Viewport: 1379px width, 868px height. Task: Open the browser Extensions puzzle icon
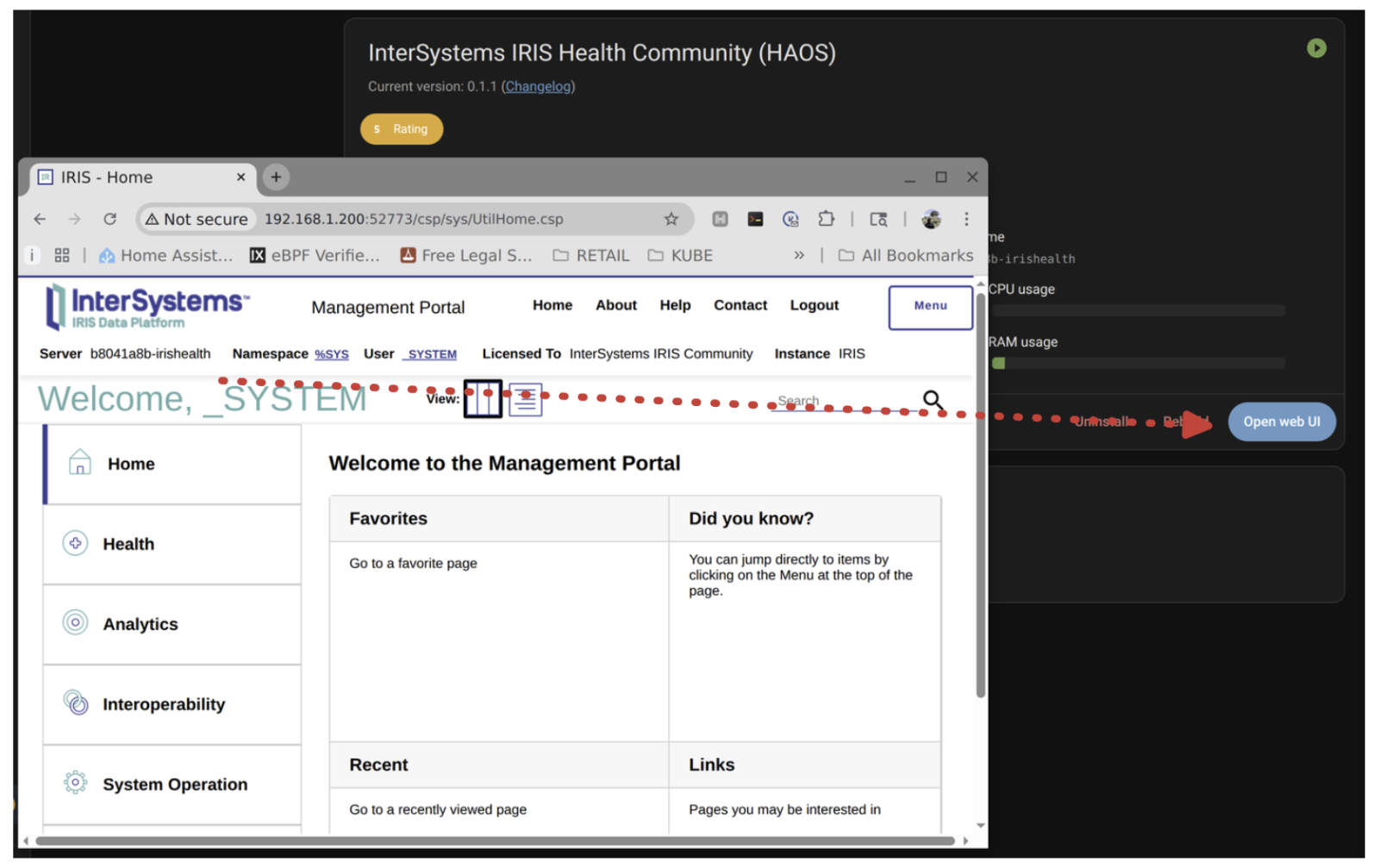tap(826, 219)
